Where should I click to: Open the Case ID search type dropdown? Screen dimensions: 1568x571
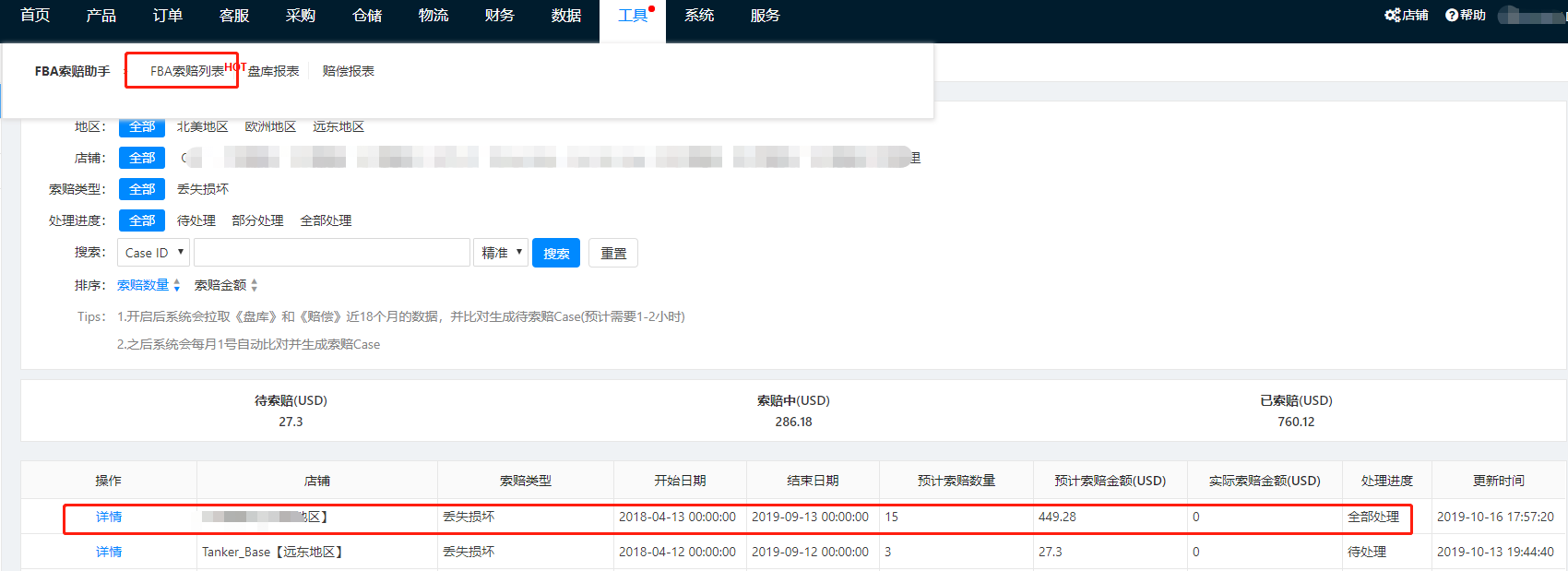(x=154, y=253)
